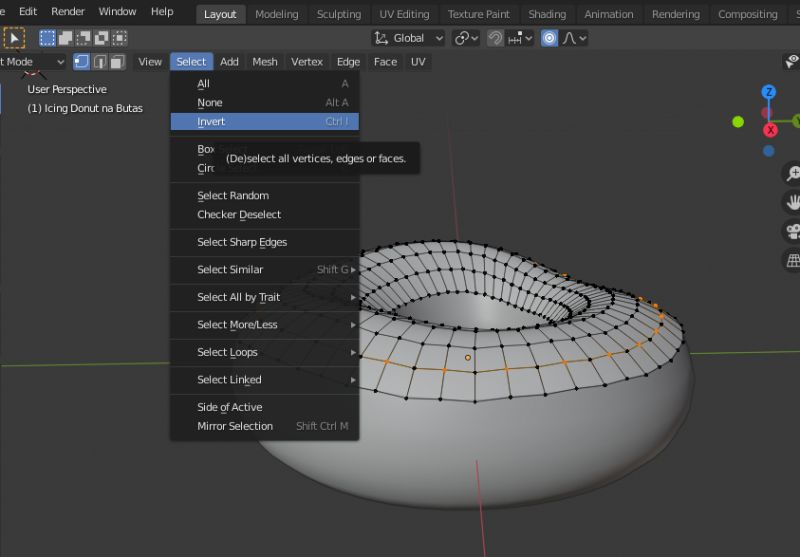This screenshot has height=557, width=800.
Task: Choose Extend Selection mode icon
Action: click(65, 38)
